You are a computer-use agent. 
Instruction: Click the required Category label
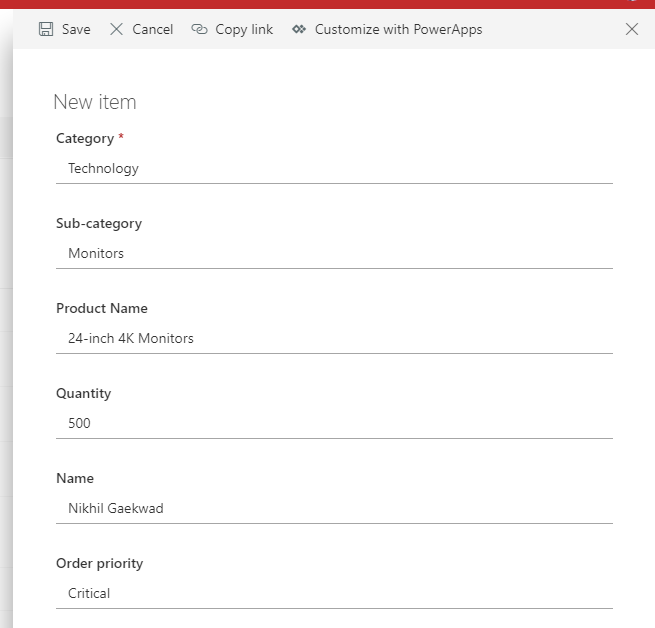(x=85, y=139)
